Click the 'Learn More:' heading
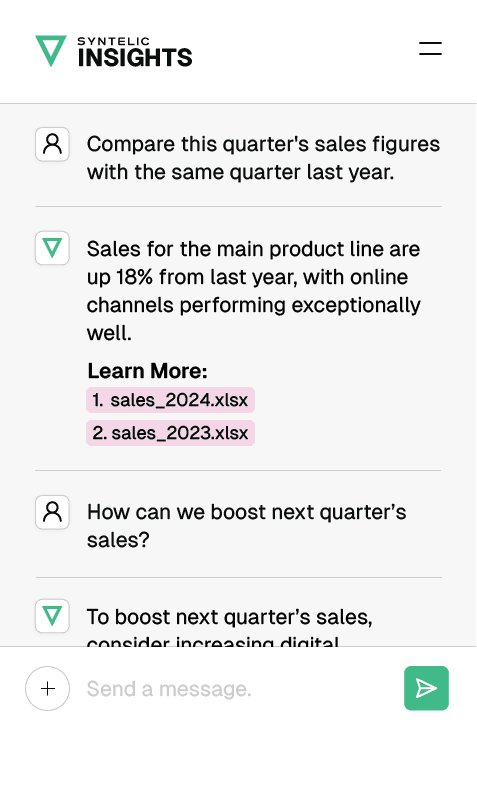 147,370
